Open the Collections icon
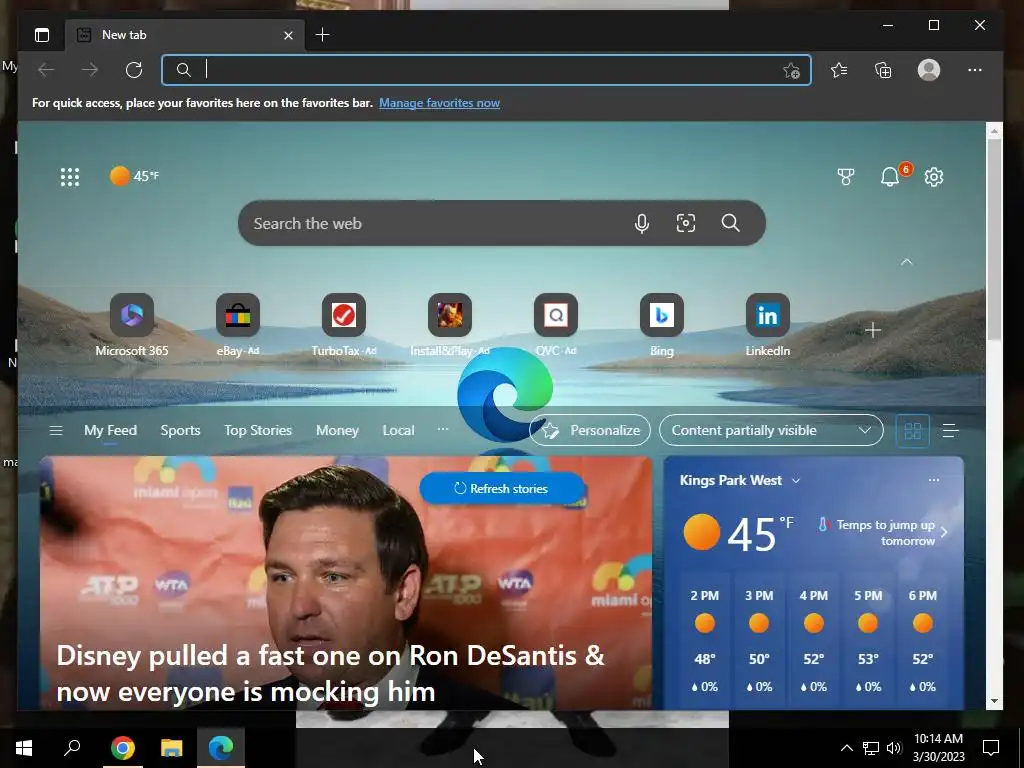This screenshot has width=1024, height=768. (883, 70)
